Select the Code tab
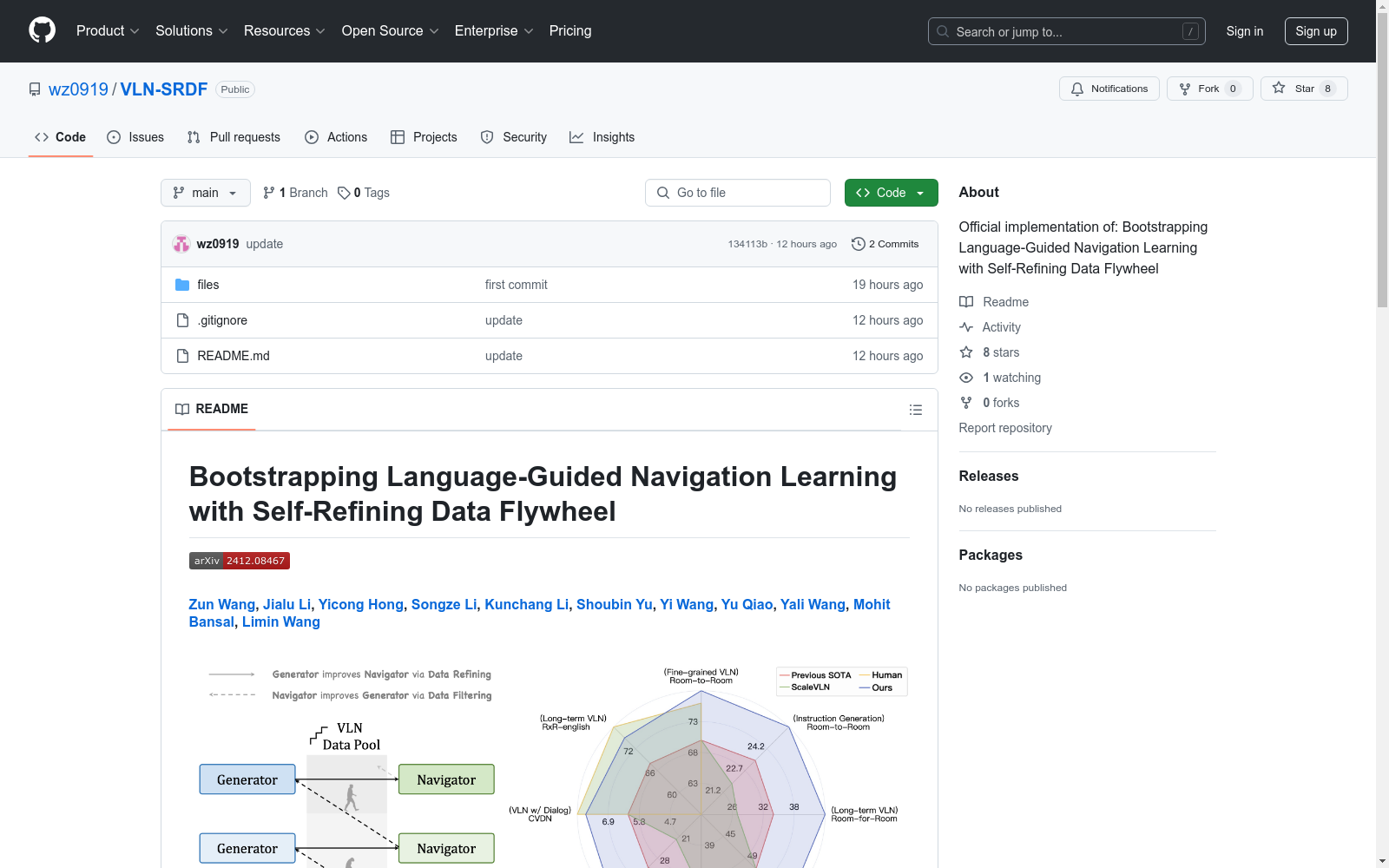Viewport: 1389px width, 868px height. (x=61, y=137)
